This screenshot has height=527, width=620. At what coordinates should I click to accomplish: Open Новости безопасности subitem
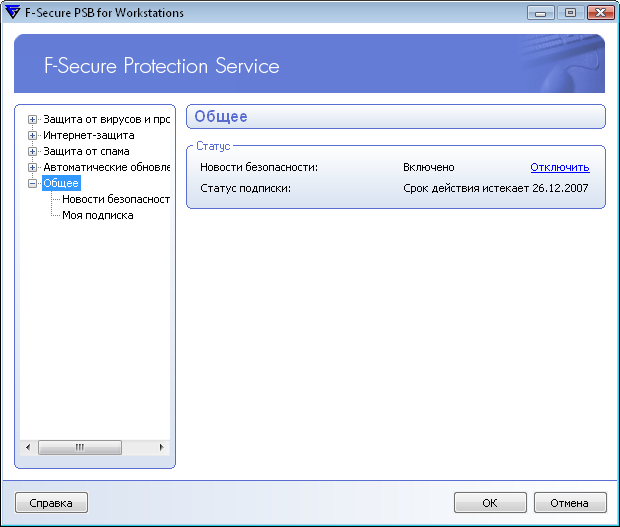coord(116,199)
